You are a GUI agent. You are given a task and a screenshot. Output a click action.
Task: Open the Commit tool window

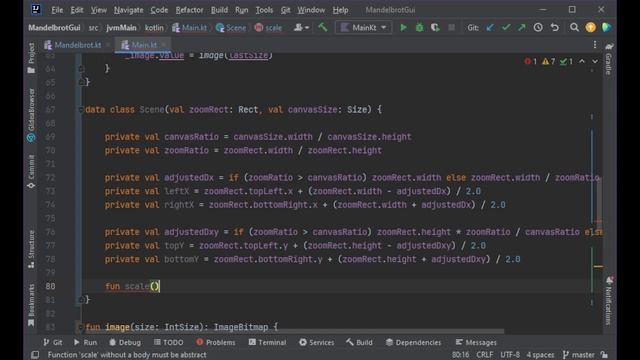(31, 171)
